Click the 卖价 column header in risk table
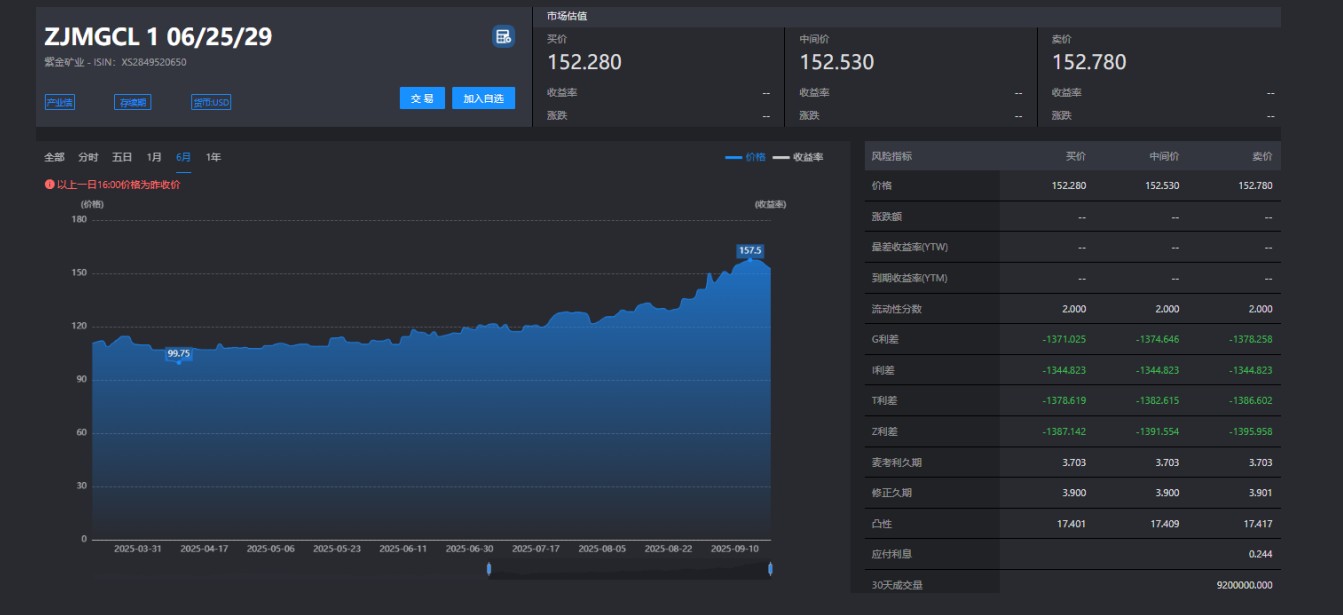Viewport: 1343px width, 615px height. click(1262, 156)
